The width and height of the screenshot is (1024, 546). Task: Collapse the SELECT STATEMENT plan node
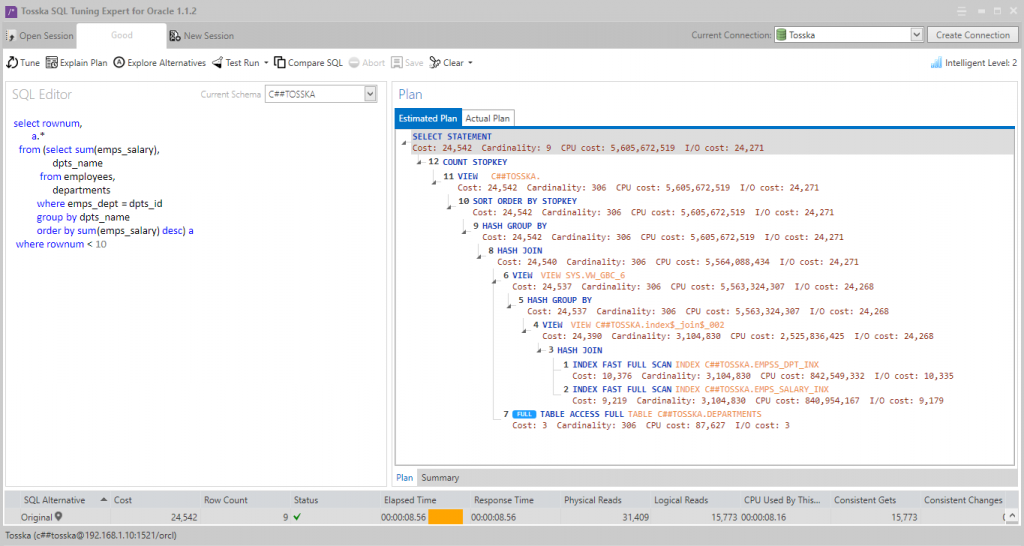404,143
